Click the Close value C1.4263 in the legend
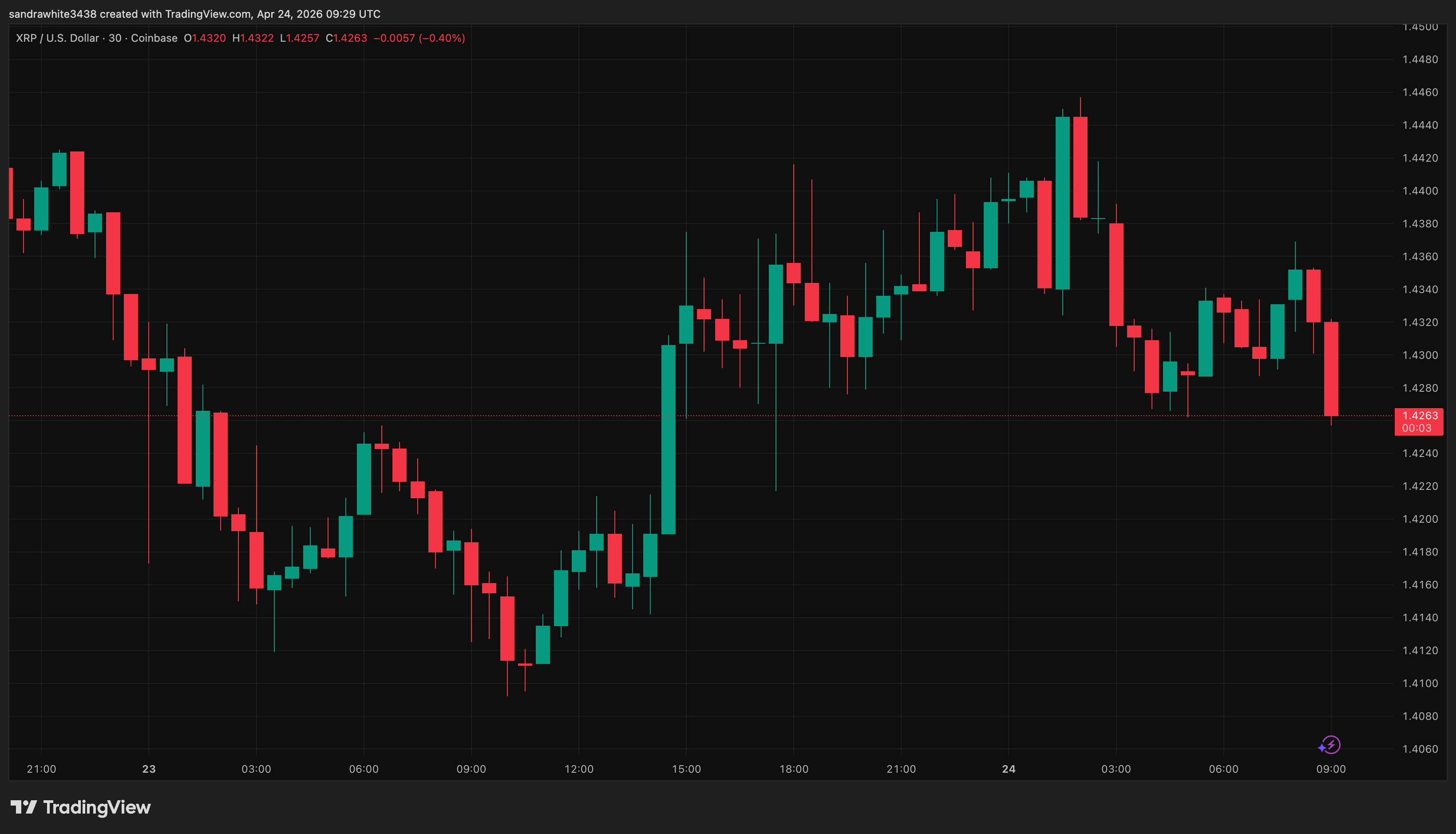Viewport: 1456px width, 834px height. coord(346,38)
